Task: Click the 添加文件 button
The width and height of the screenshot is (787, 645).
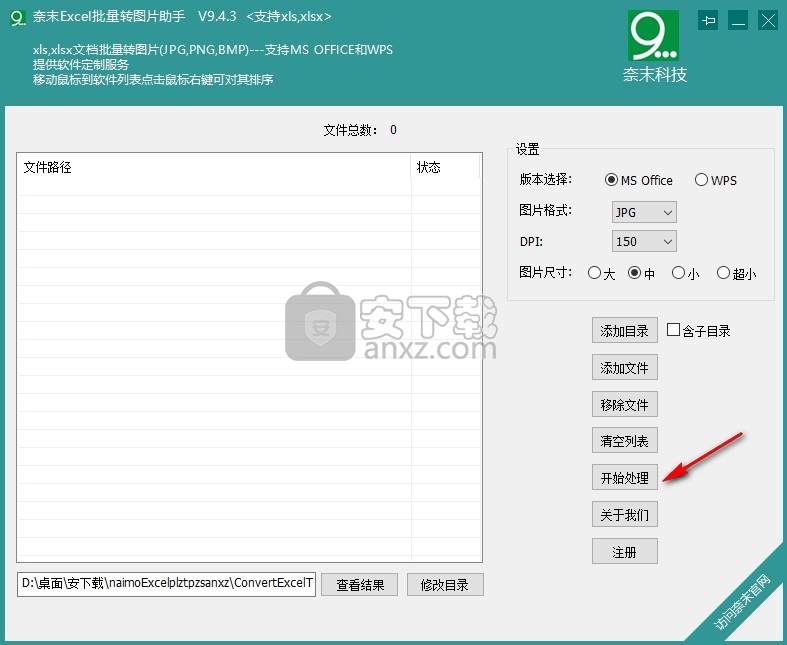Action: pyautogui.click(x=625, y=367)
